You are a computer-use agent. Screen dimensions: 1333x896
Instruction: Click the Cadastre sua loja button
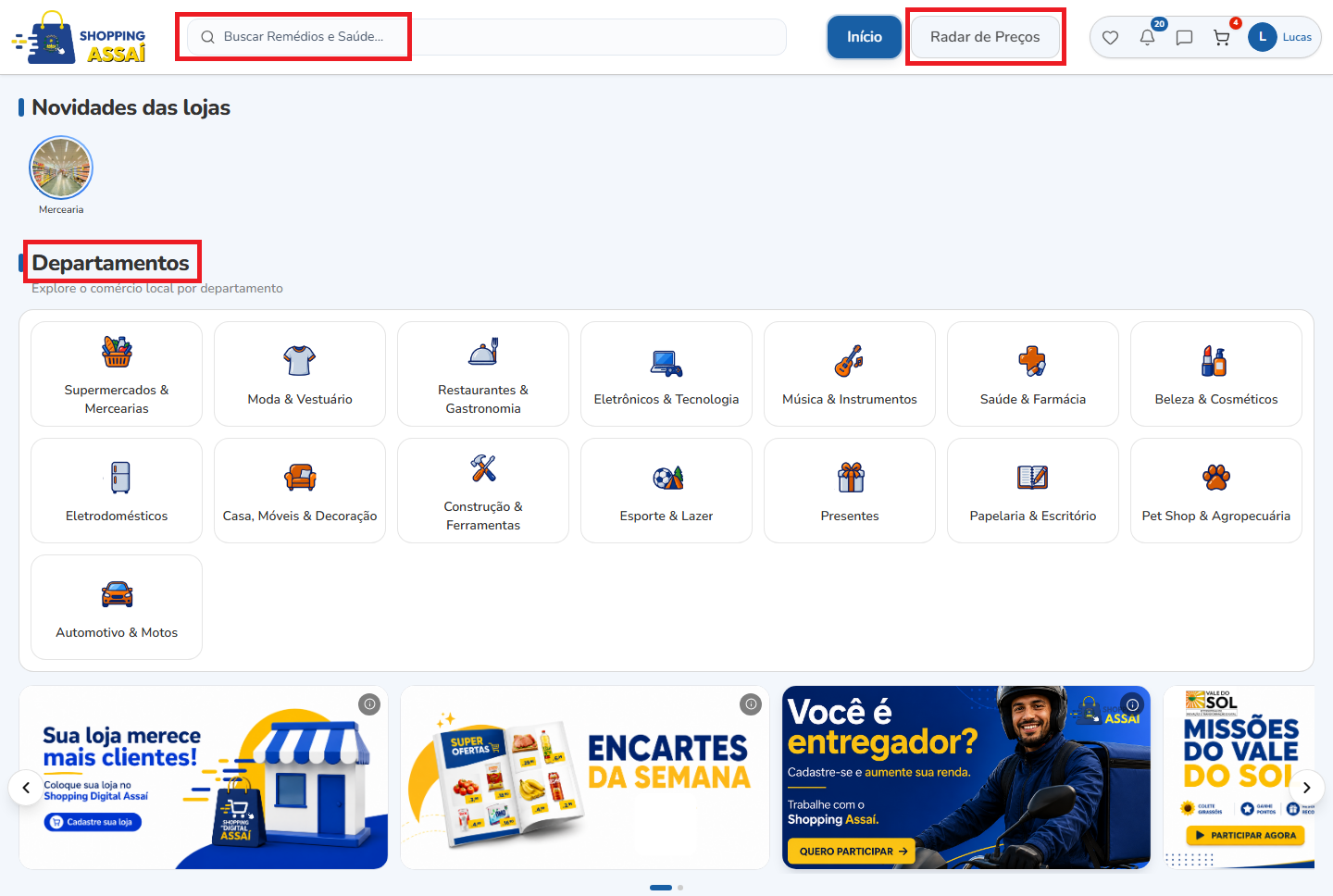pos(93,822)
